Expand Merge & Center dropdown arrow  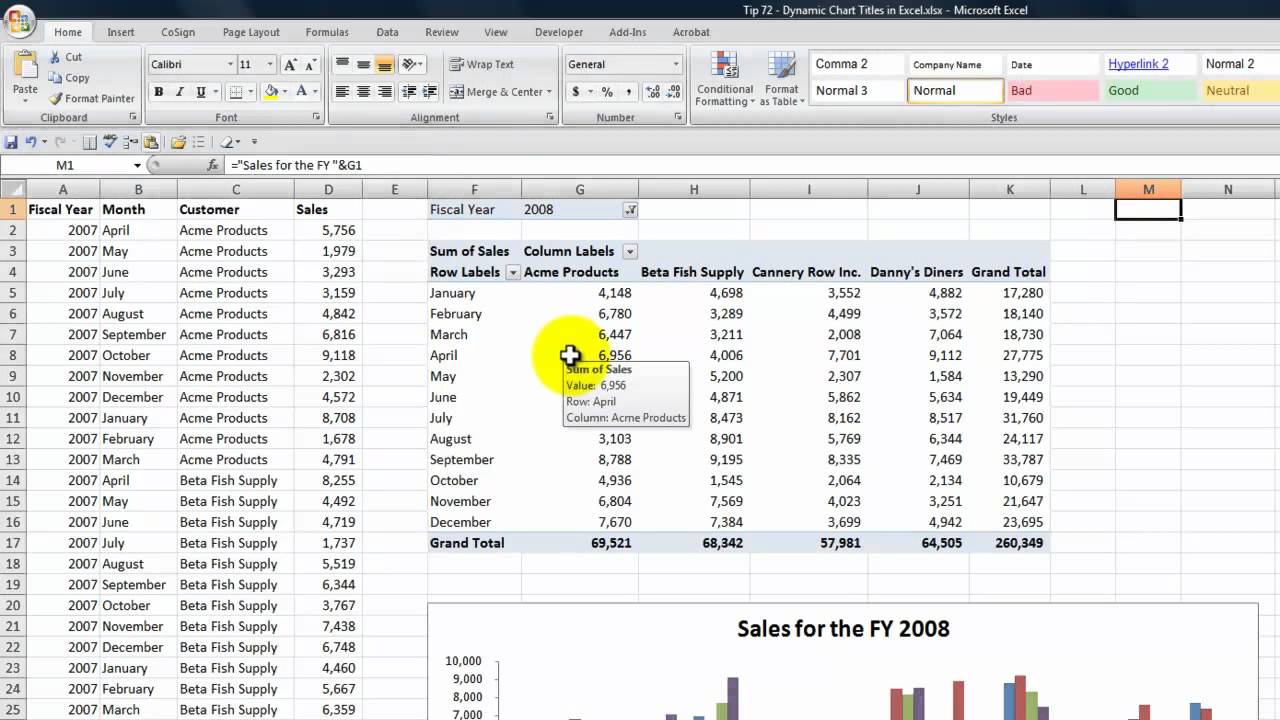pyautogui.click(x=549, y=92)
